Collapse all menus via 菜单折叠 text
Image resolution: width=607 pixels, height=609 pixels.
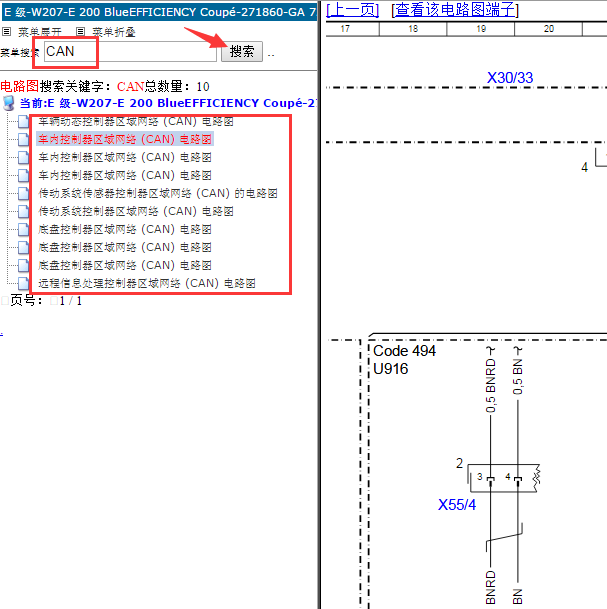[114, 32]
